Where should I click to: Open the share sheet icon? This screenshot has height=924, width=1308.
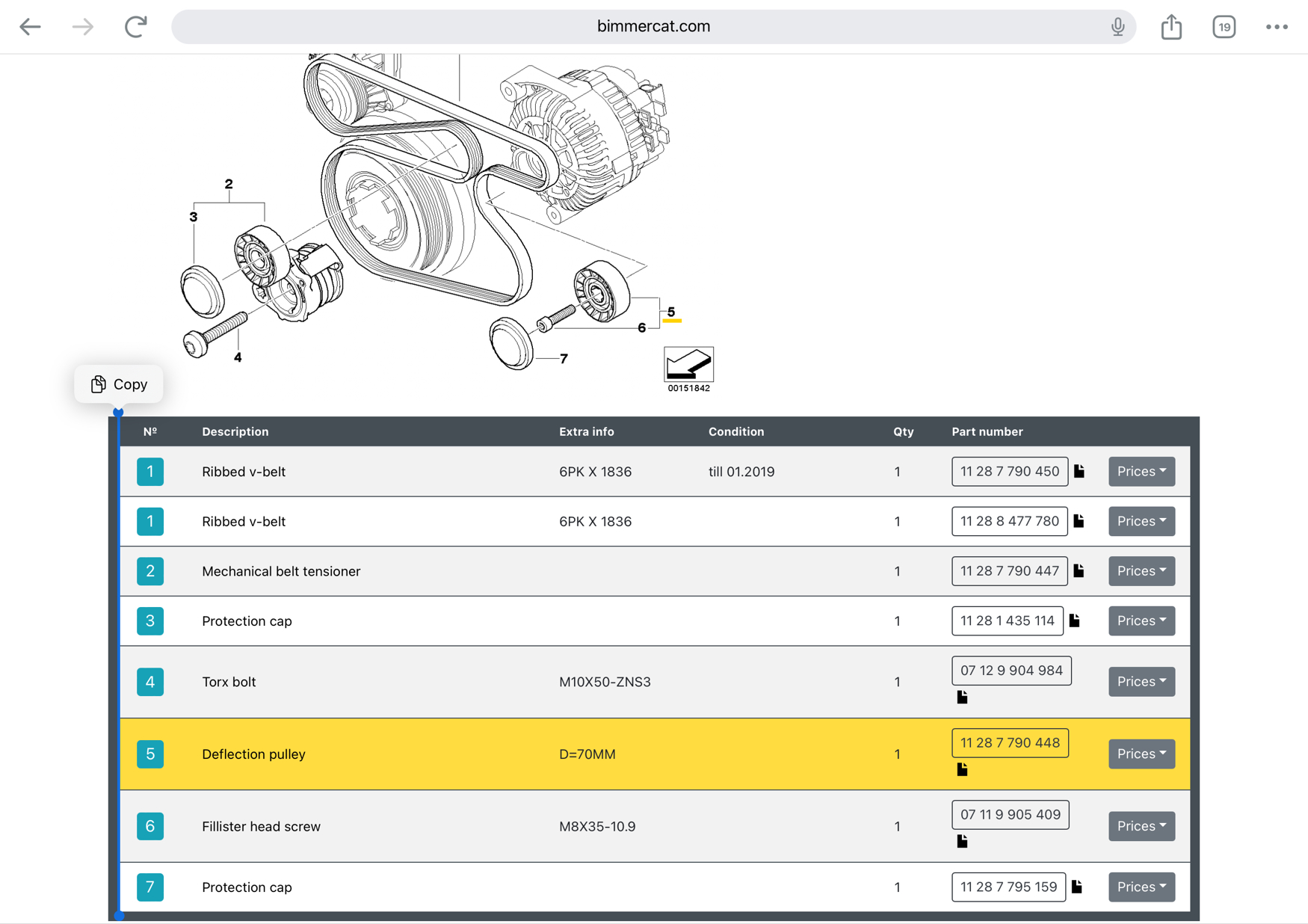coord(1171,27)
